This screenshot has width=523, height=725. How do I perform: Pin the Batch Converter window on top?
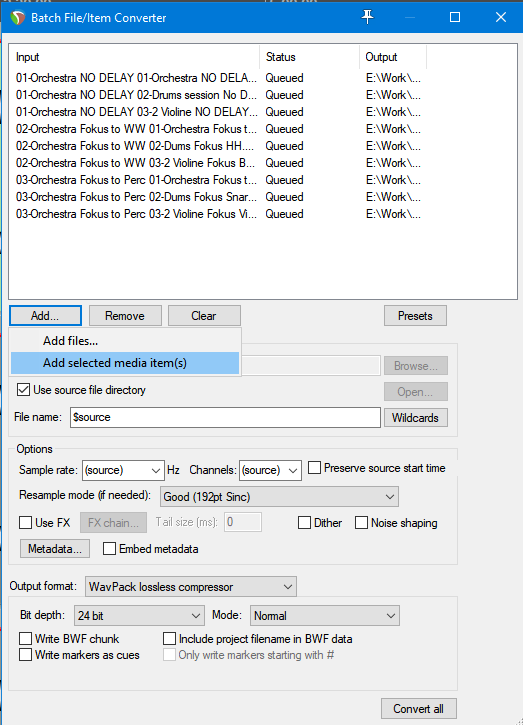pos(367,17)
